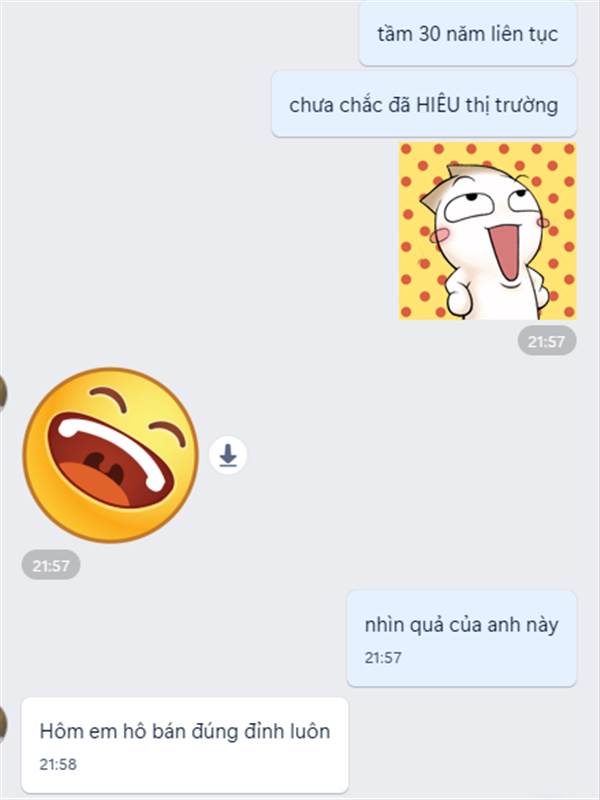Select the 'tầm 30 năm liên tục' message

[467, 34]
